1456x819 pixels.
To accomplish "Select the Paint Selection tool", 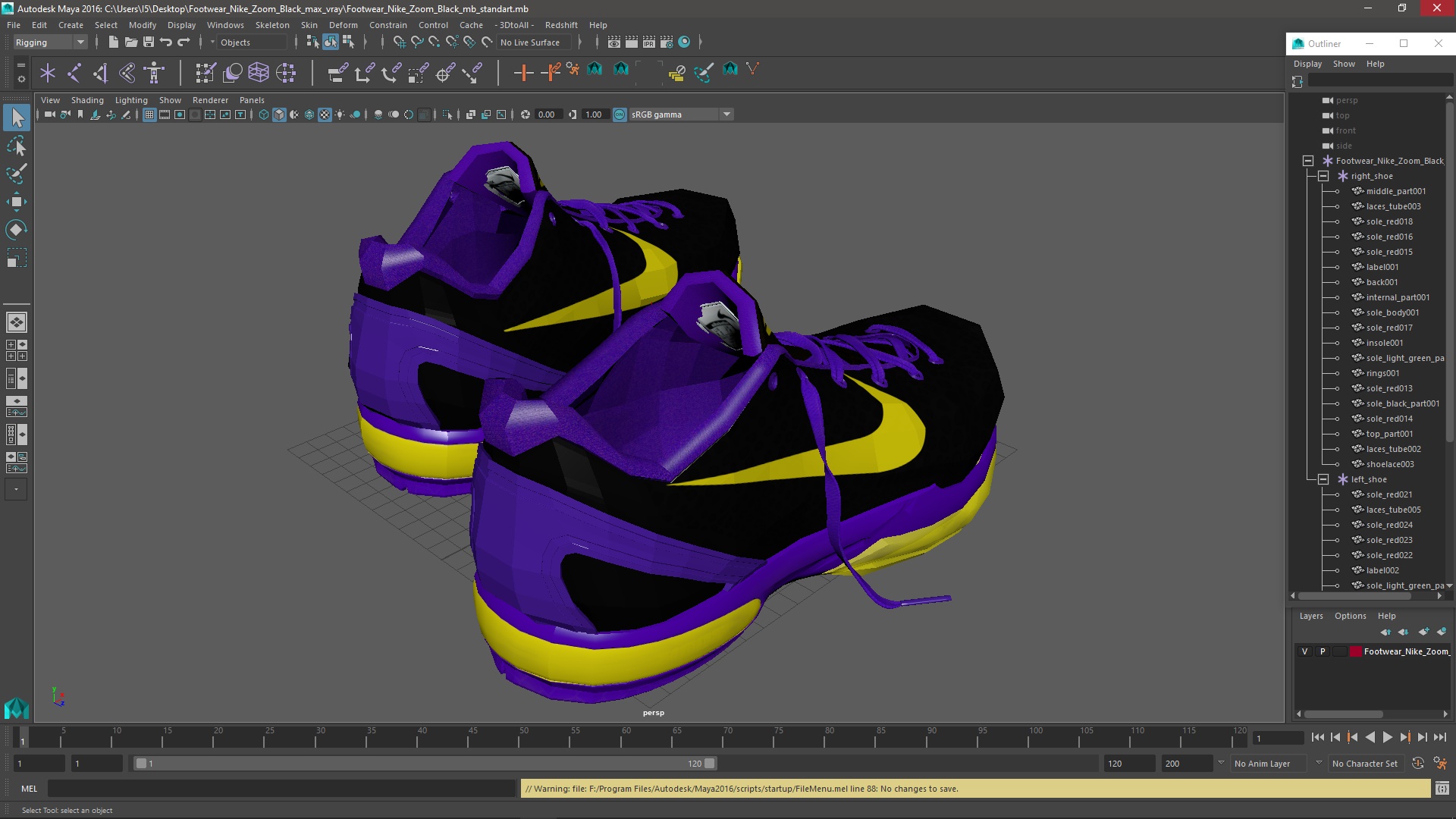I will tap(17, 174).
